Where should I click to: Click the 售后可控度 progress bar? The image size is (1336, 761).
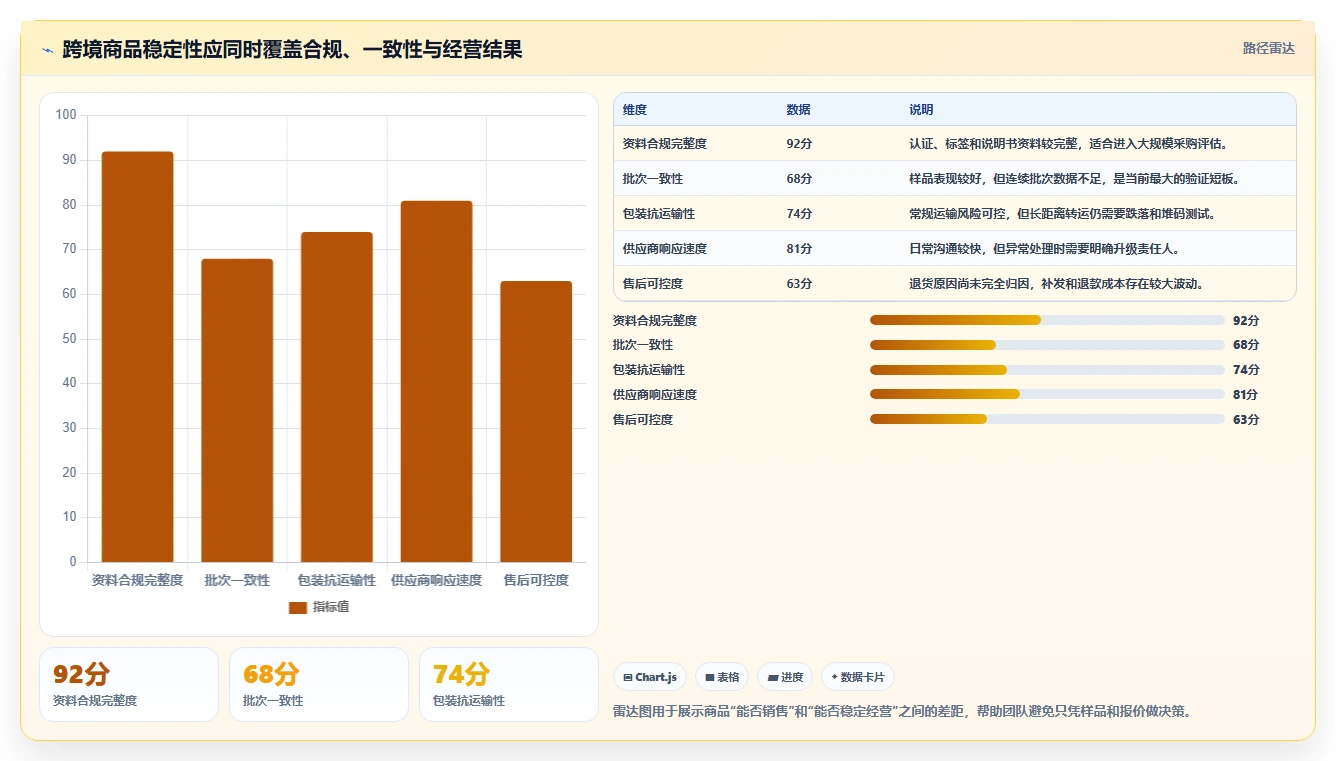click(1047, 419)
